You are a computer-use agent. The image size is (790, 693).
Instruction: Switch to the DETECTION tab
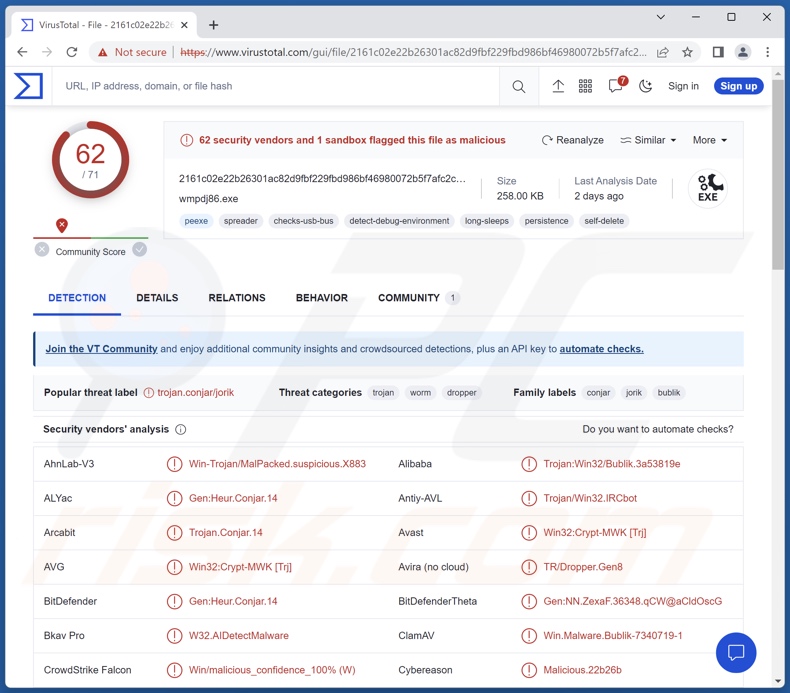click(77, 298)
